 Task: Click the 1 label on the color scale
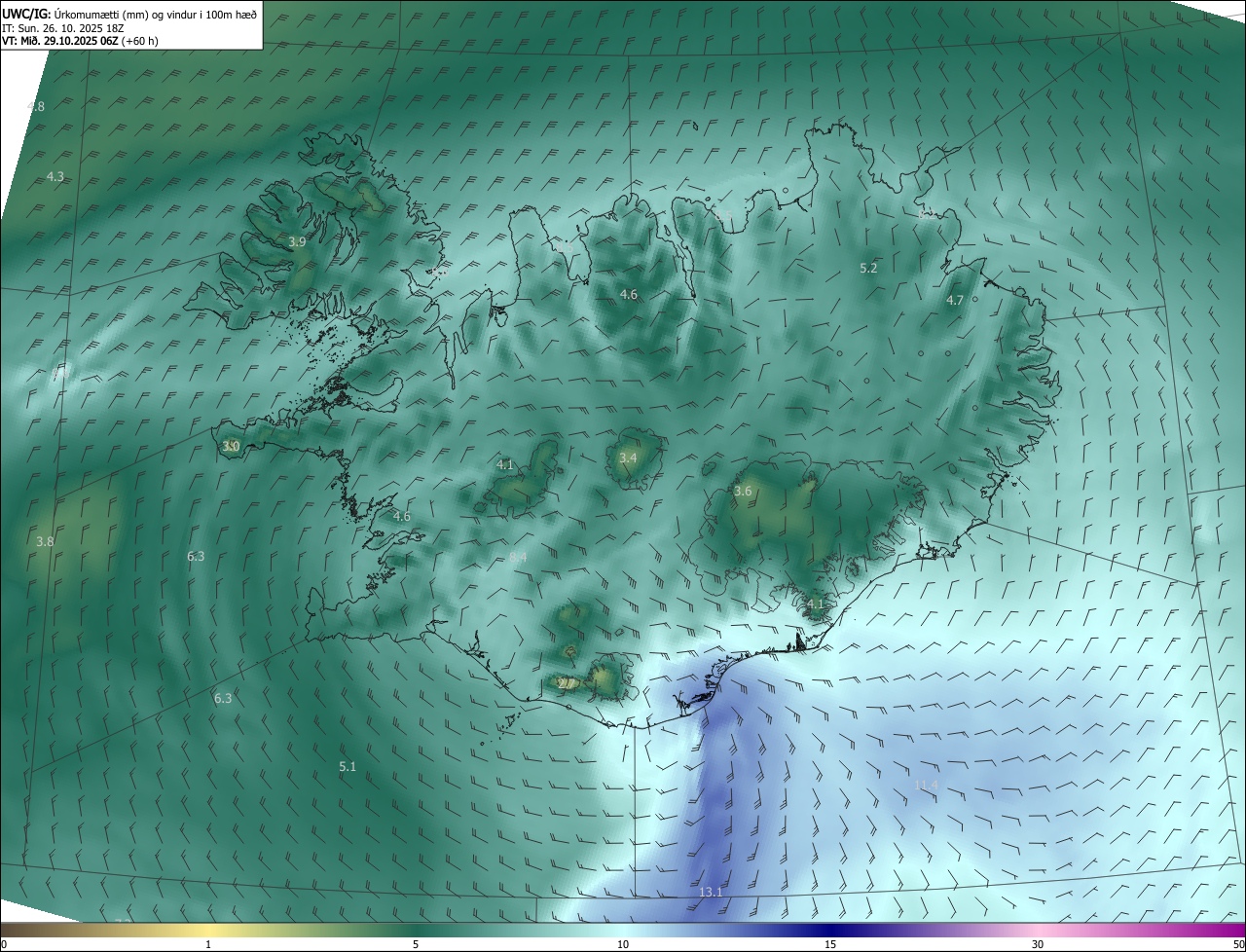208,944
